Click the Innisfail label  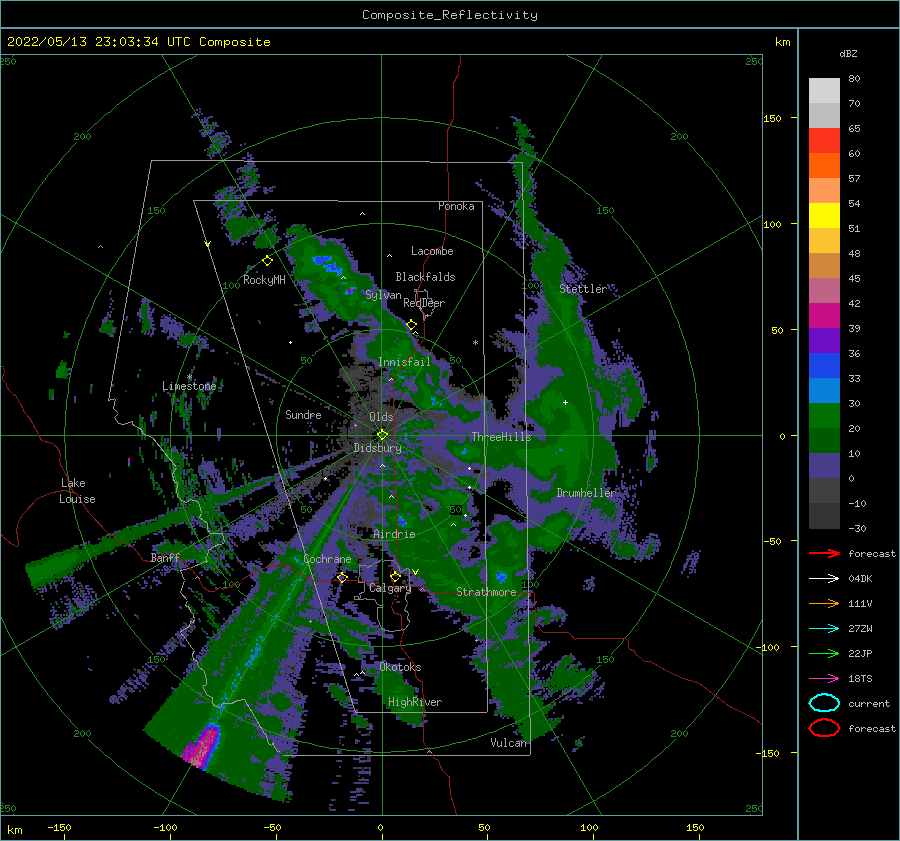coord(405,362)
